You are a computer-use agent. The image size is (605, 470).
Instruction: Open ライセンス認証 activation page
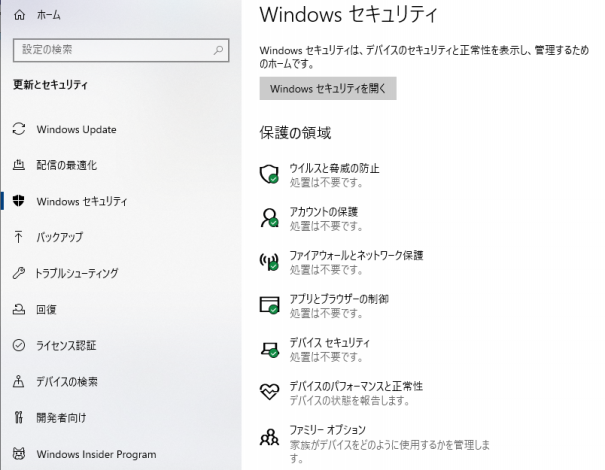66,345
